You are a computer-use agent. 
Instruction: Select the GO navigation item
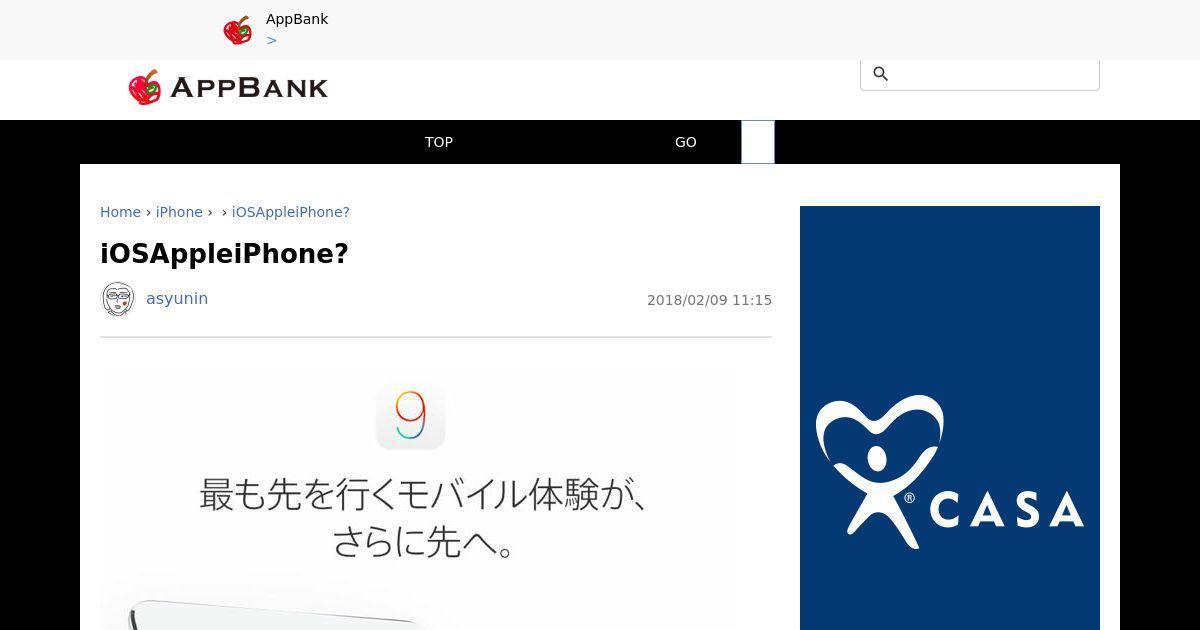[686, 142]
